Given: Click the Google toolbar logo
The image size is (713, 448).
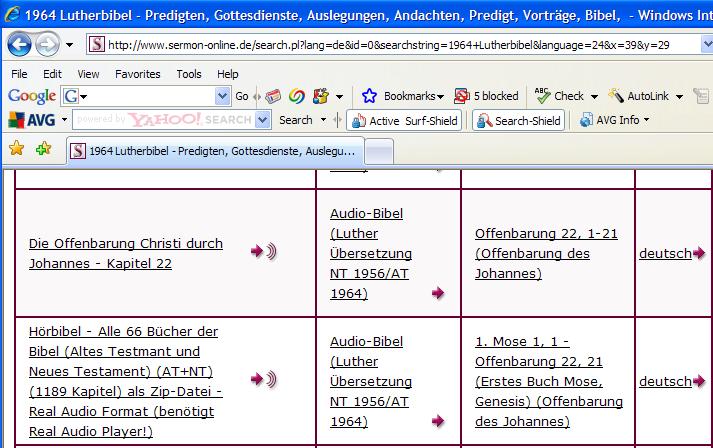Looking at the screenshot, I should [x=32, y=96].
